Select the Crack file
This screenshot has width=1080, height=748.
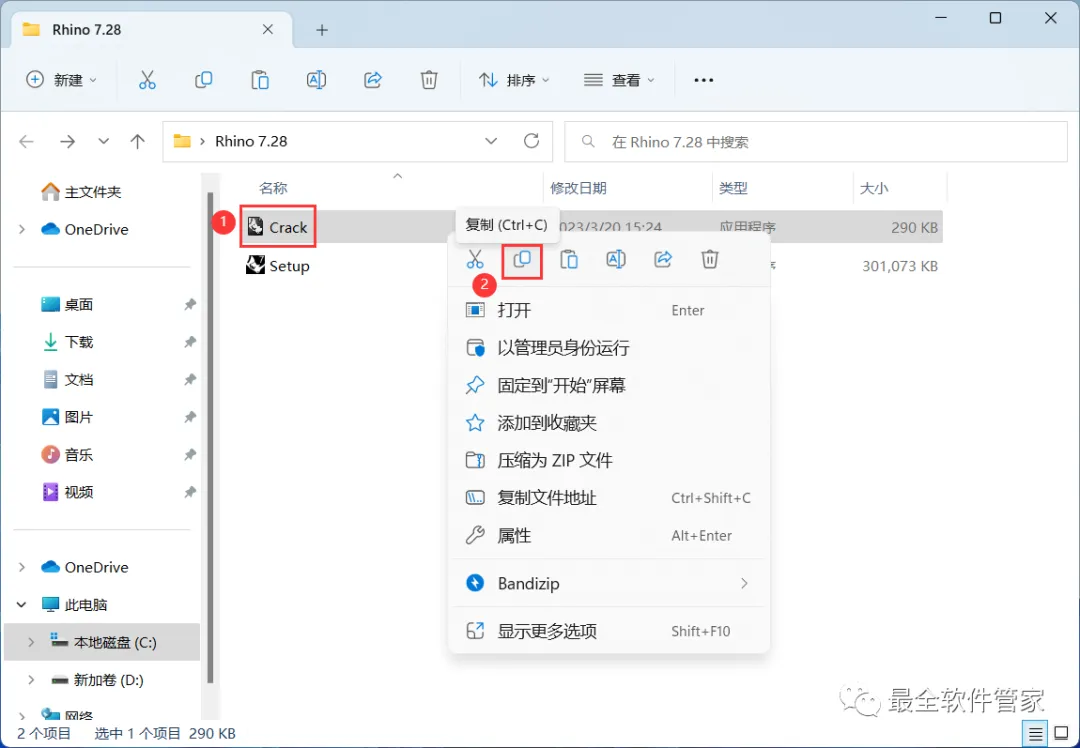click(278, 227)
